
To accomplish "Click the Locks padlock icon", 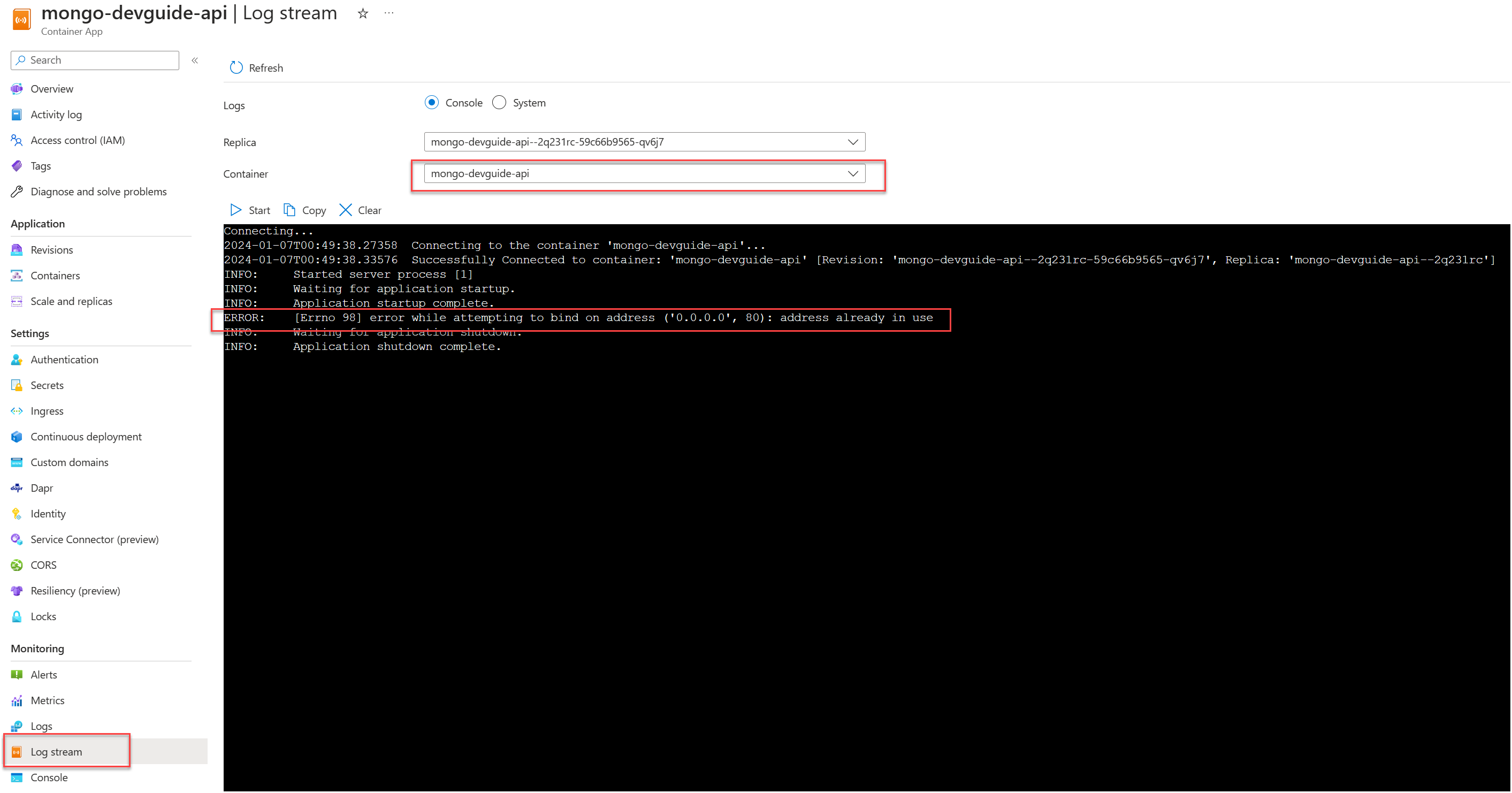I will 17,617.
